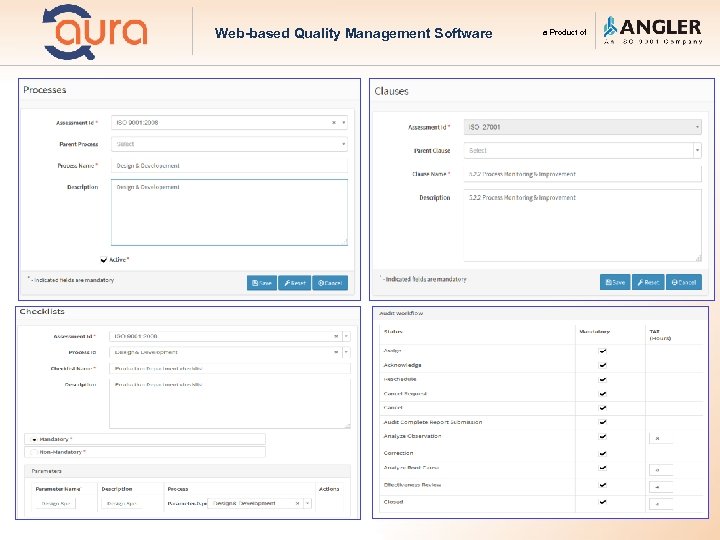Viewport: 720px width, 540px height.
Task: Click TAT hours field for Analyze Observation
Action: coord(661,439)
